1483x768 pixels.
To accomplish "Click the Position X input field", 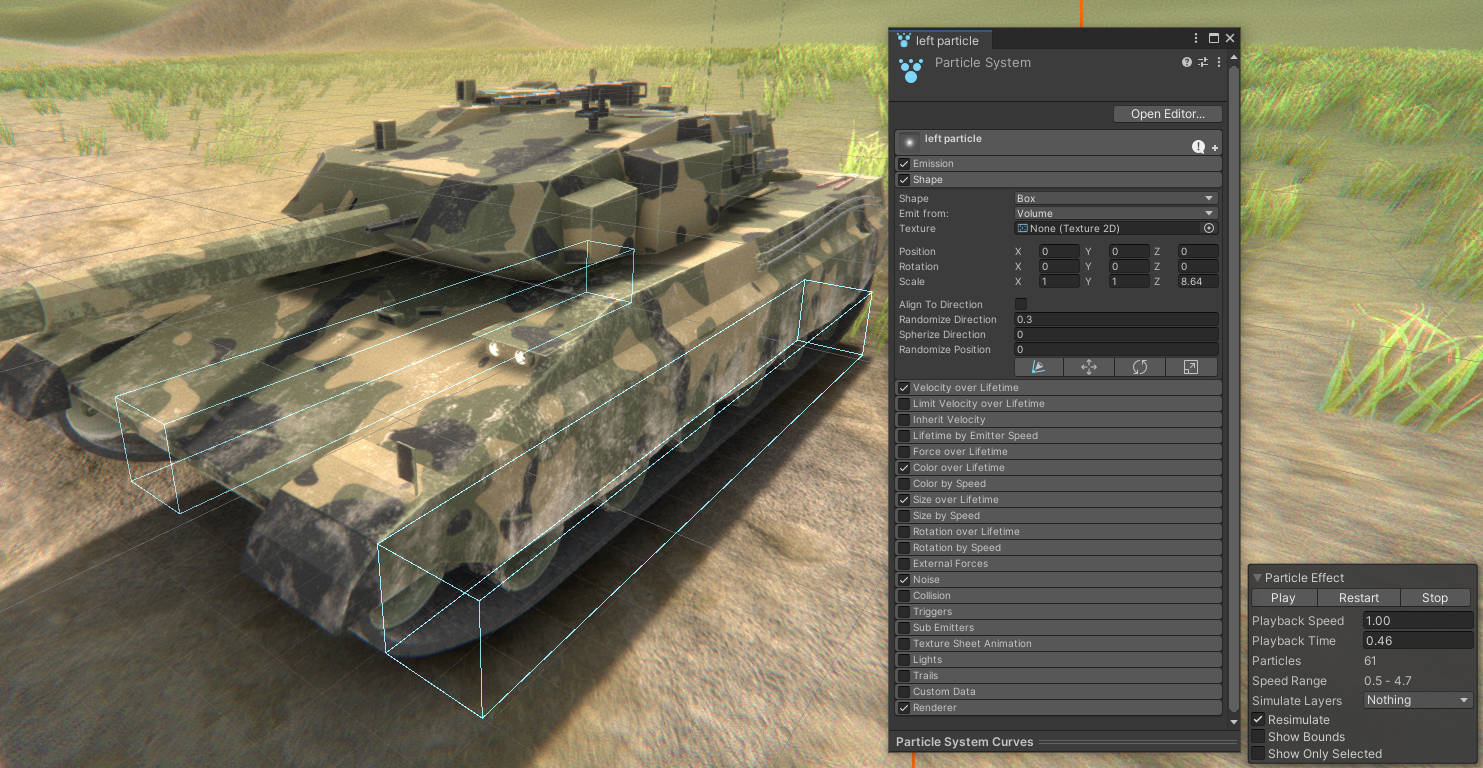I will click(1059, 252).
